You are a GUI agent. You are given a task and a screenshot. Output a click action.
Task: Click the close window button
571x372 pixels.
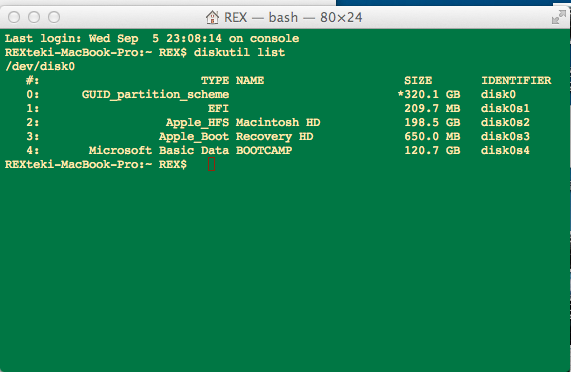(14, 17)
